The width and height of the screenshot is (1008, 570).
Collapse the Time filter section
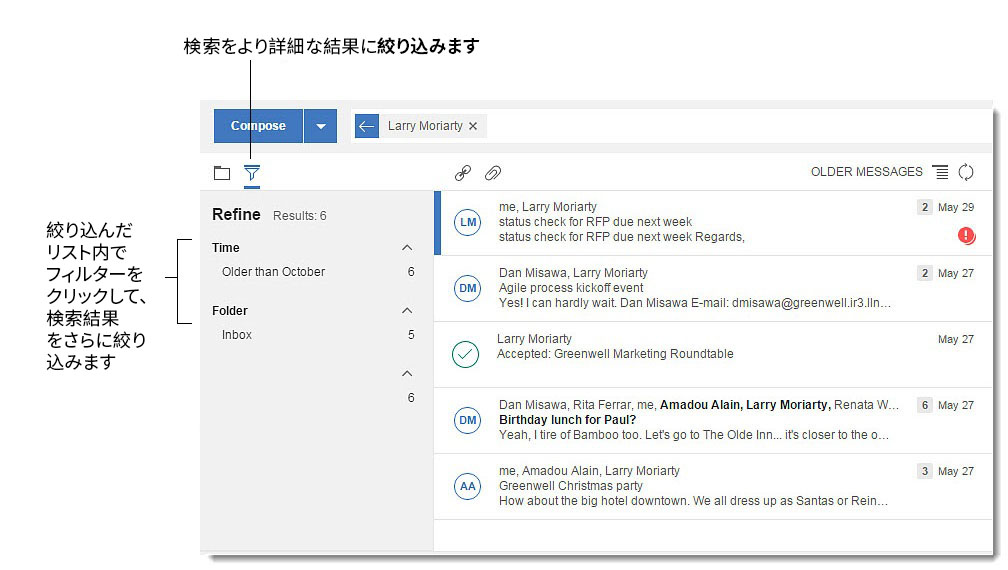click(x=407, y=247)
